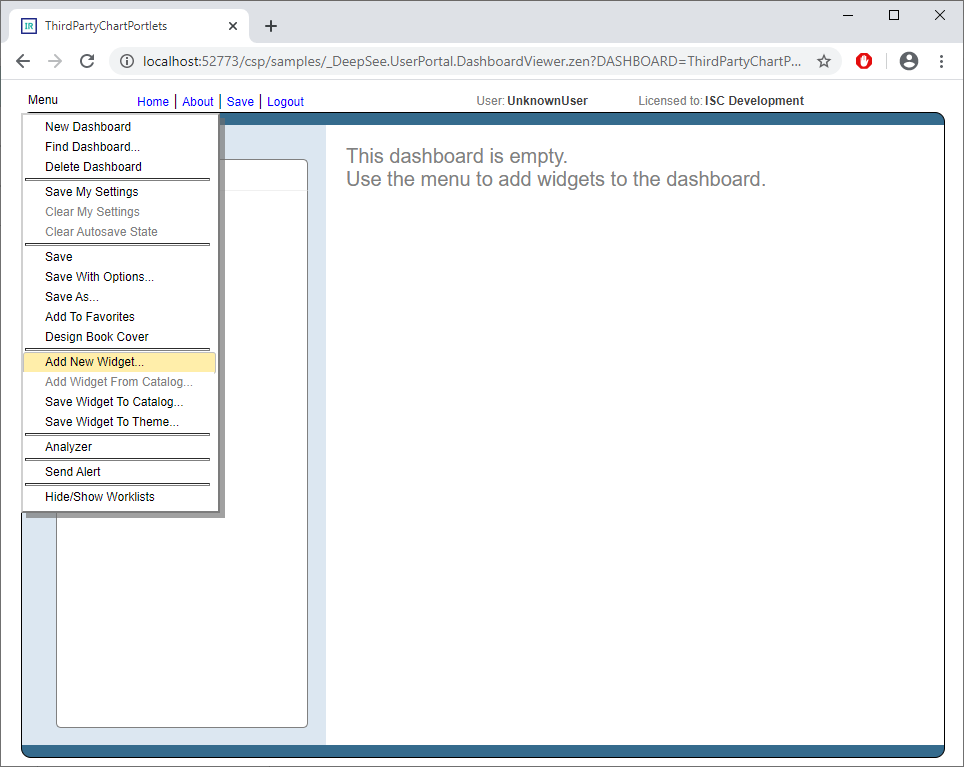Choose Add New Widget...
Screen dimensions: 964x767
pyautogui.click(x=120, y=362)
